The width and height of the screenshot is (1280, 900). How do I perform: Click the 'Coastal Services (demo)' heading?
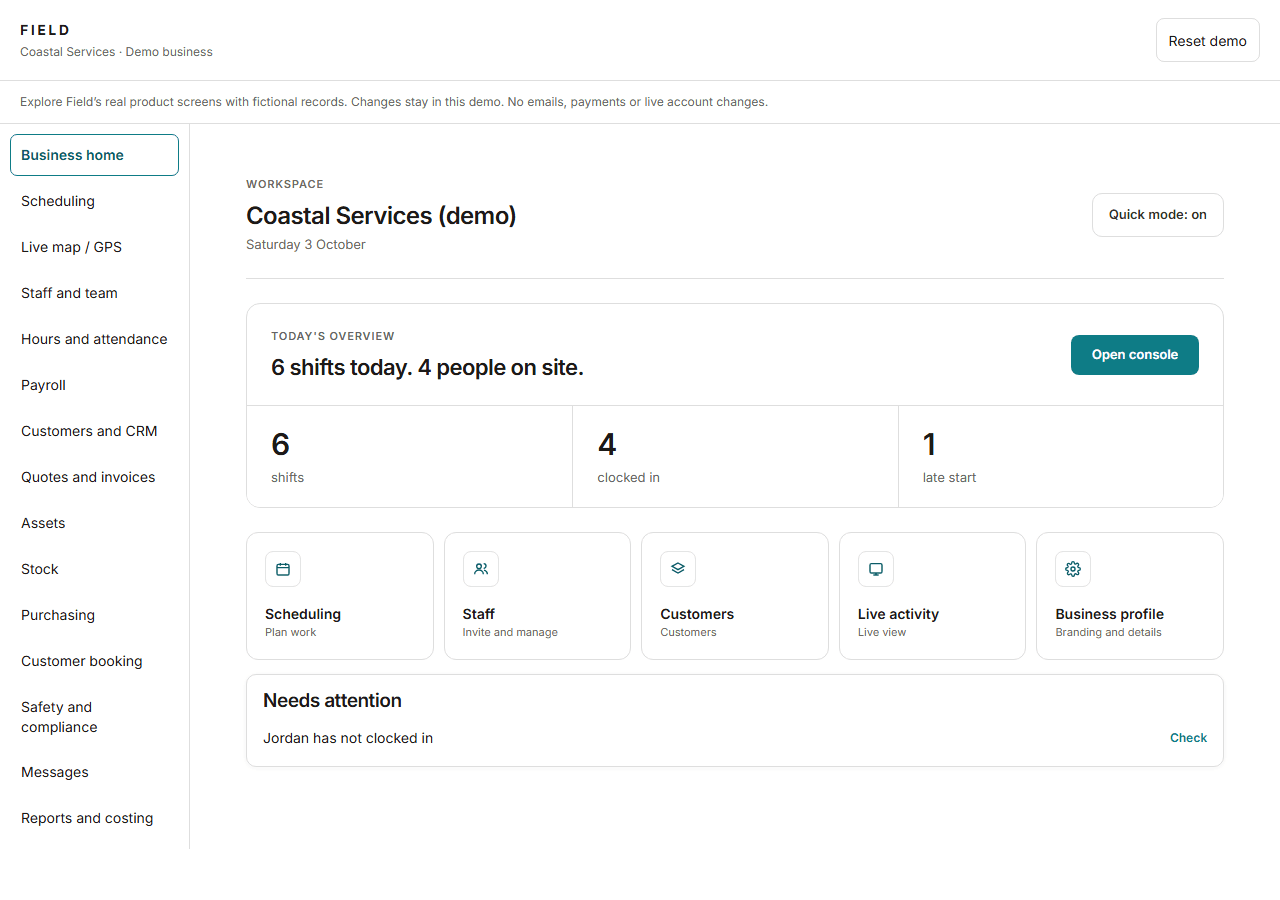click(381, 215)
